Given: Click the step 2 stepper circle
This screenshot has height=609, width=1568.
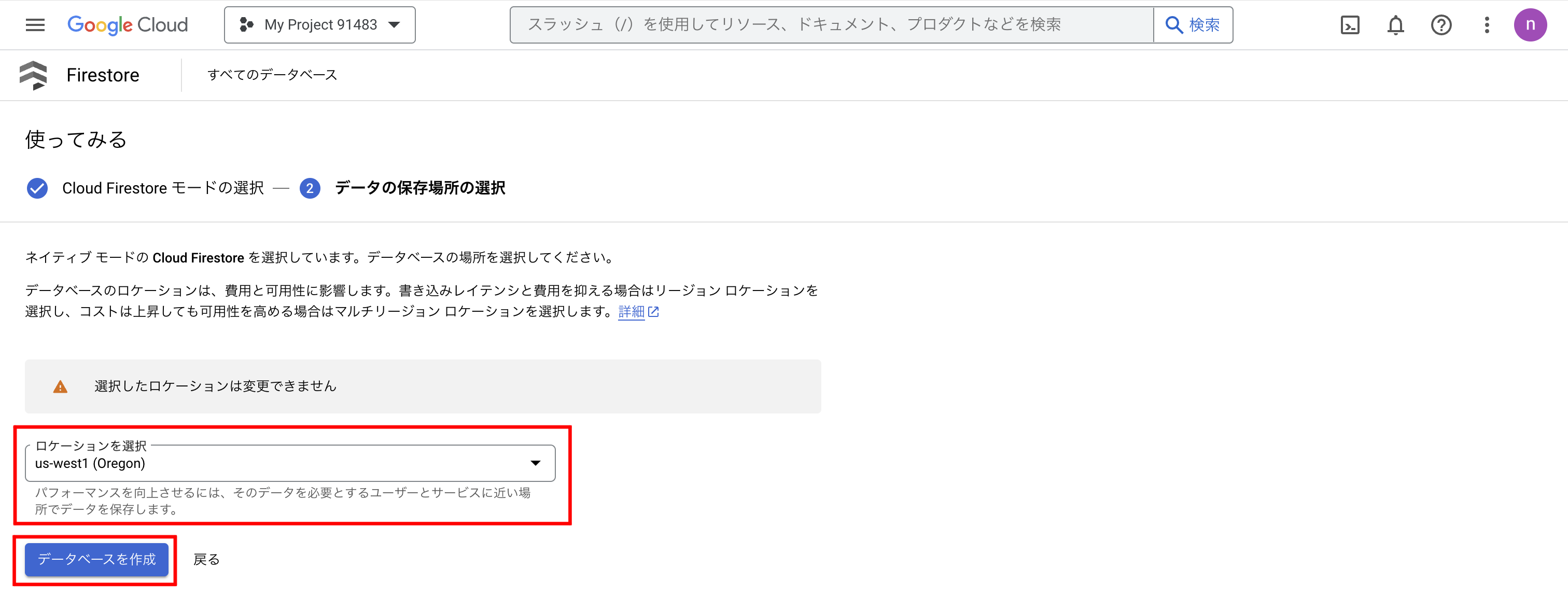Looking at the screenshot, I should 311,188.
